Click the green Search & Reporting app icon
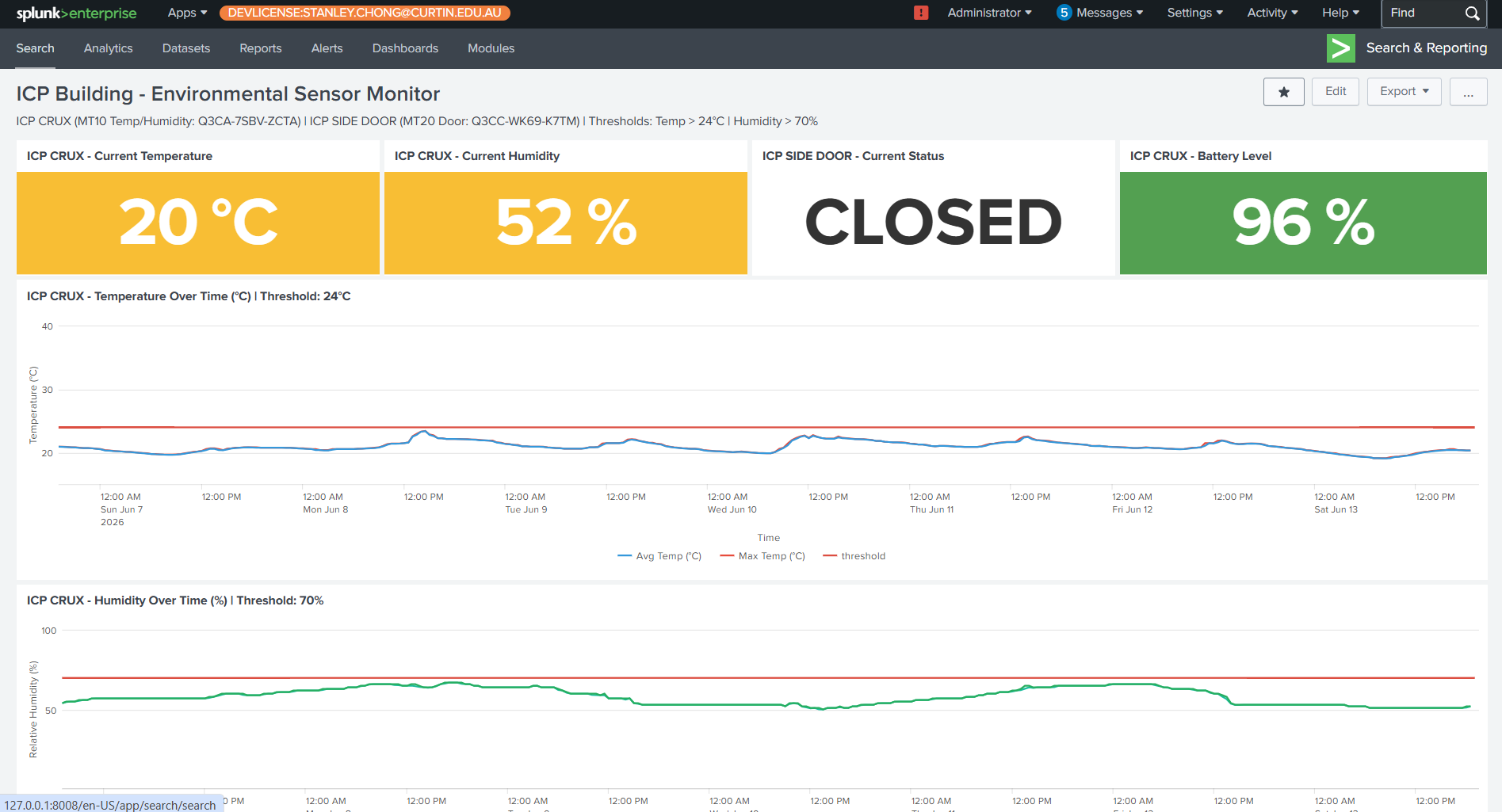 1341,48
